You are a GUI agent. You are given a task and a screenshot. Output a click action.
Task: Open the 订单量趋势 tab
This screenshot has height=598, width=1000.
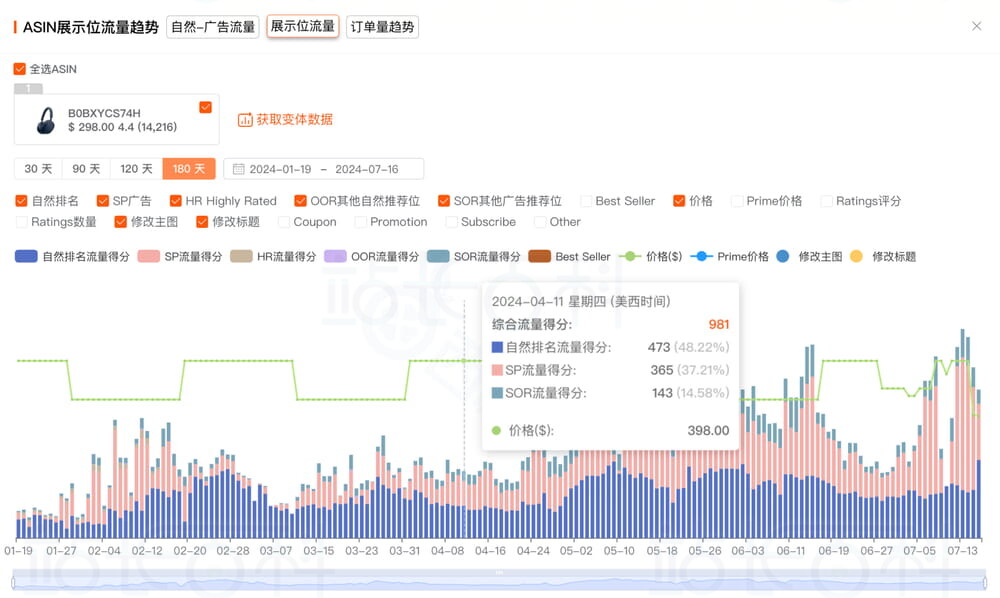click(382, 27)
